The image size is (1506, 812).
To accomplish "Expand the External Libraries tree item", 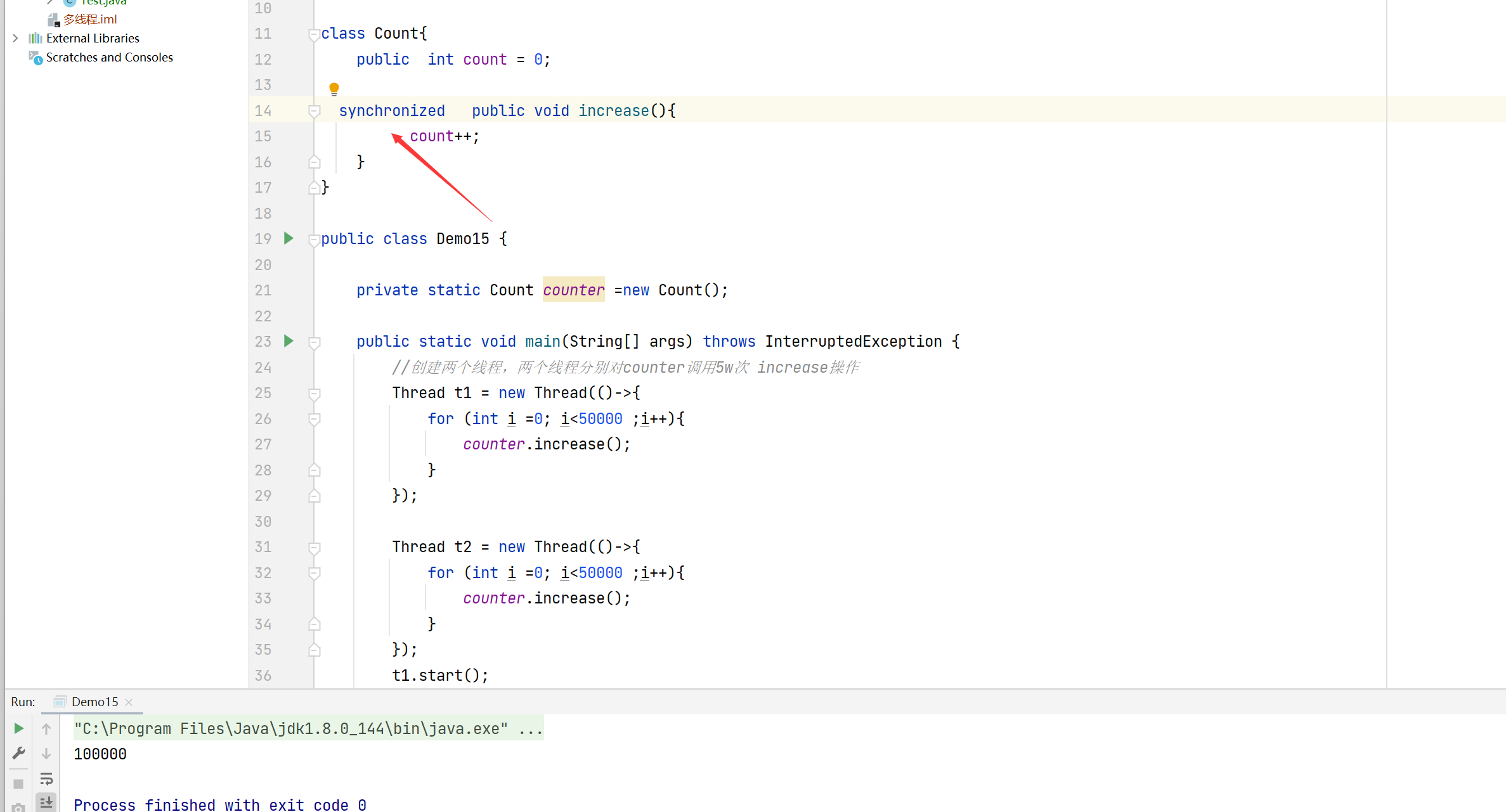I will click(x=15, y=38).
